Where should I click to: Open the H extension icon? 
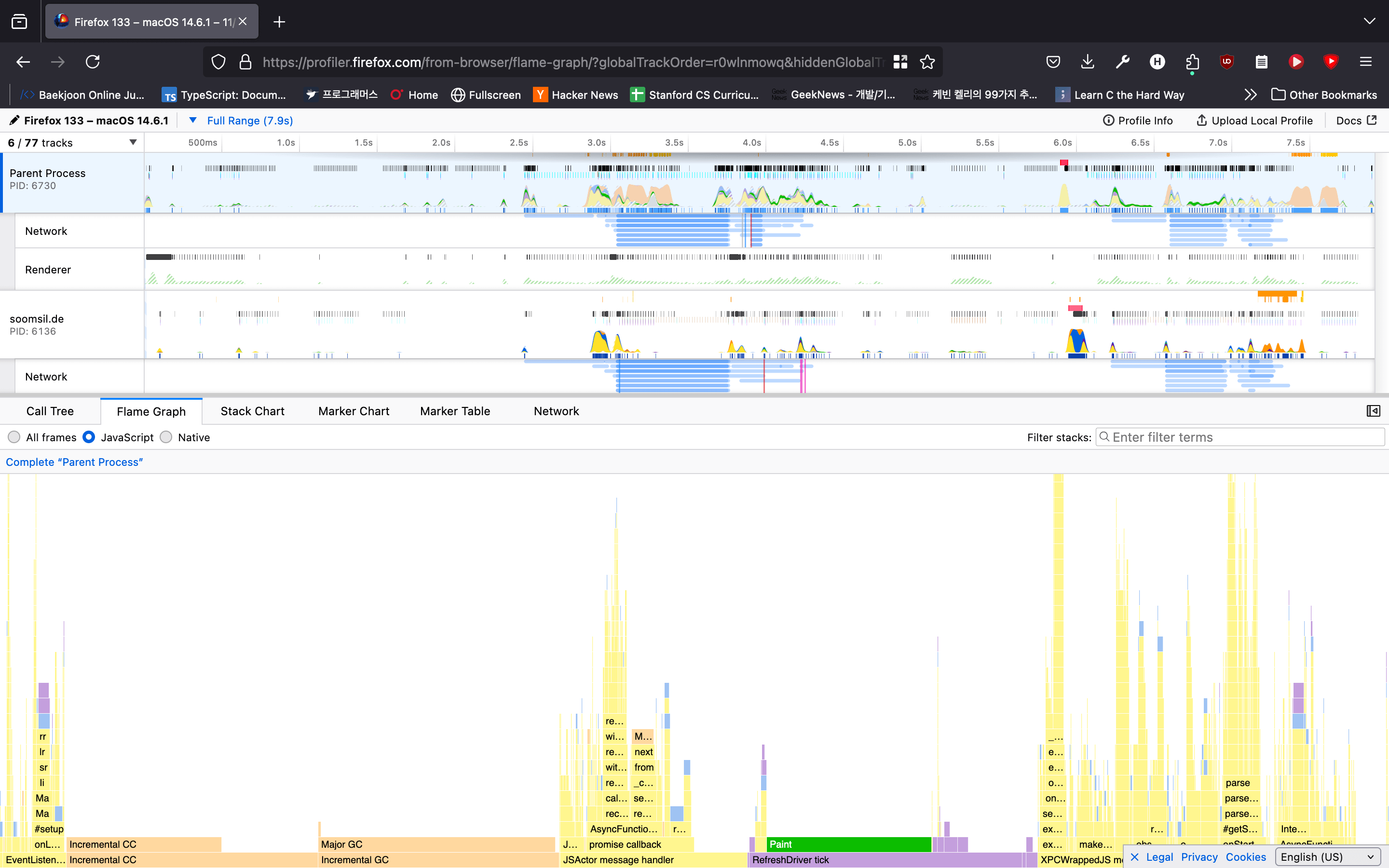[x=1157, y=61]
